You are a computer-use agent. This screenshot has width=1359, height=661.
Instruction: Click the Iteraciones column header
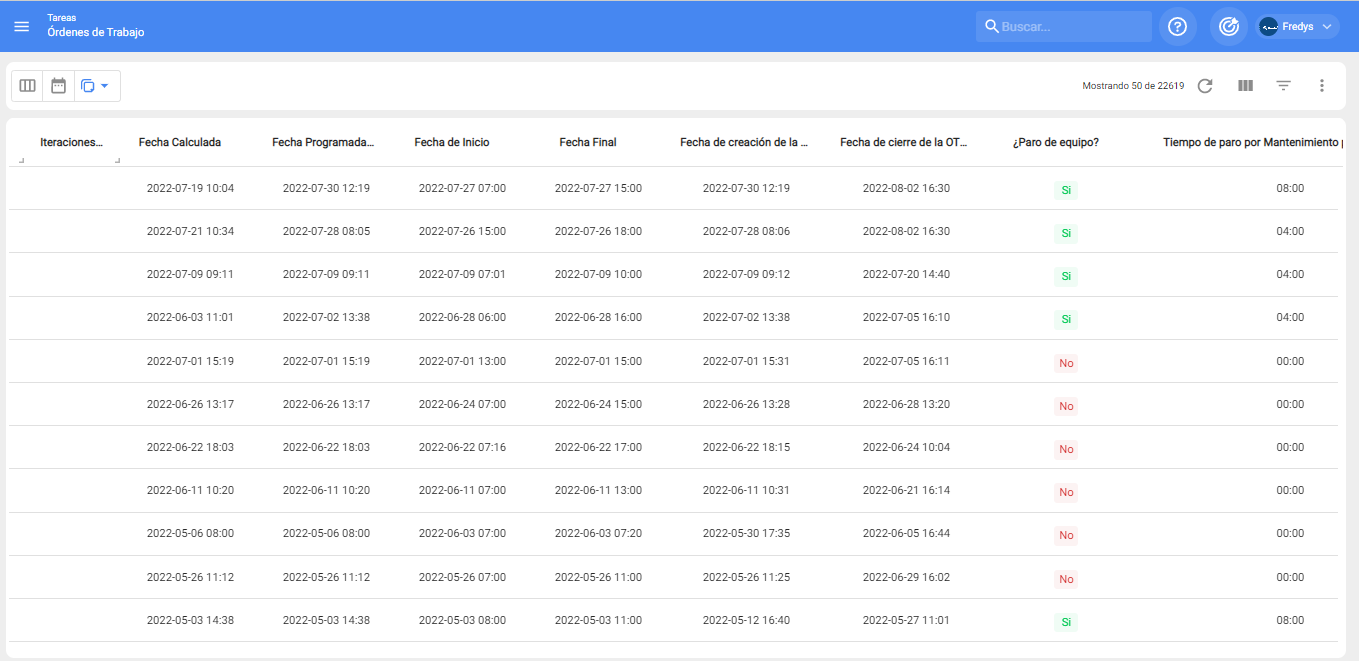pyautogui.click(x=71, y=142)
